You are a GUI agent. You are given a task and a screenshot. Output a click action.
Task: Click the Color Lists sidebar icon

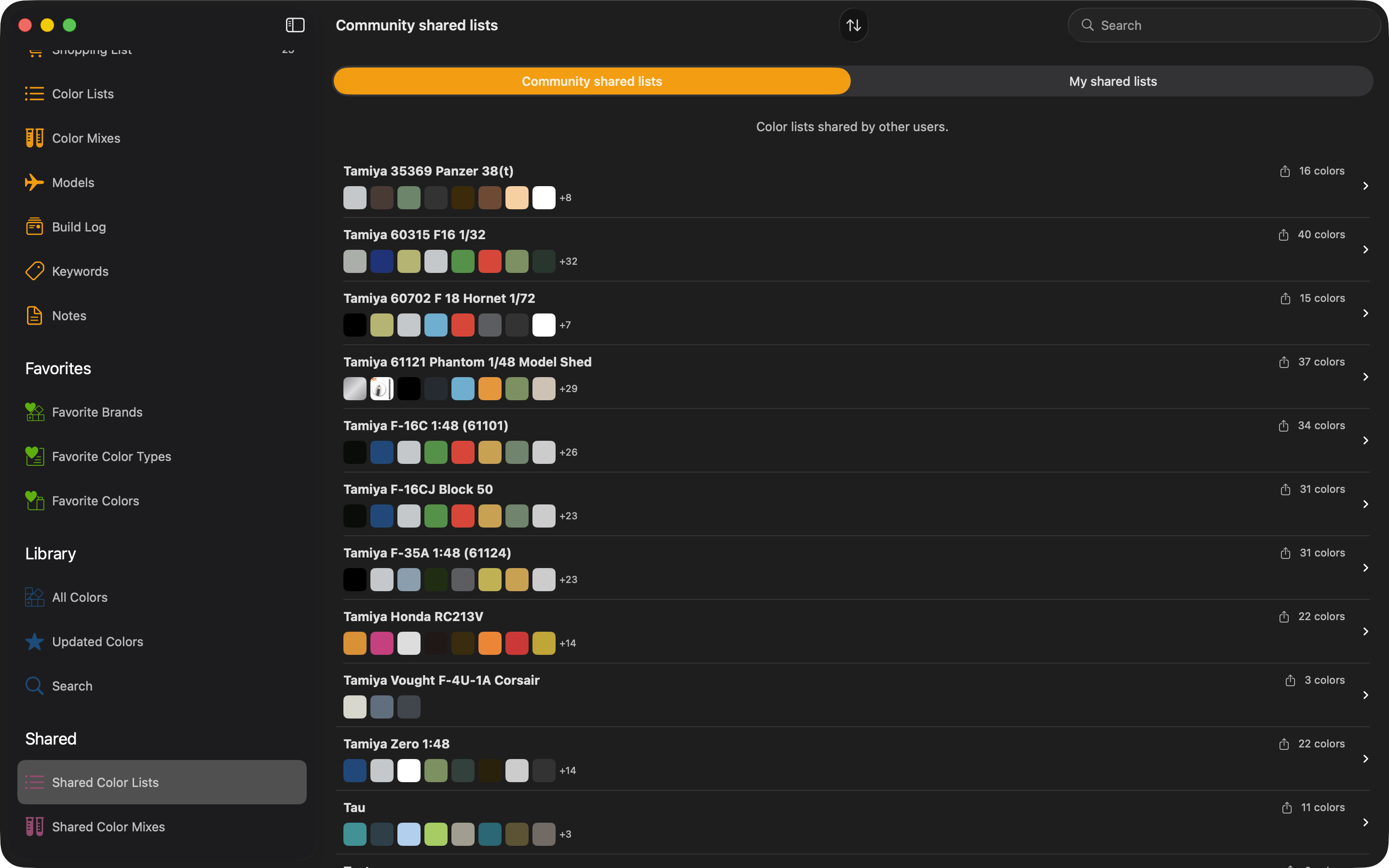(34, 94)
